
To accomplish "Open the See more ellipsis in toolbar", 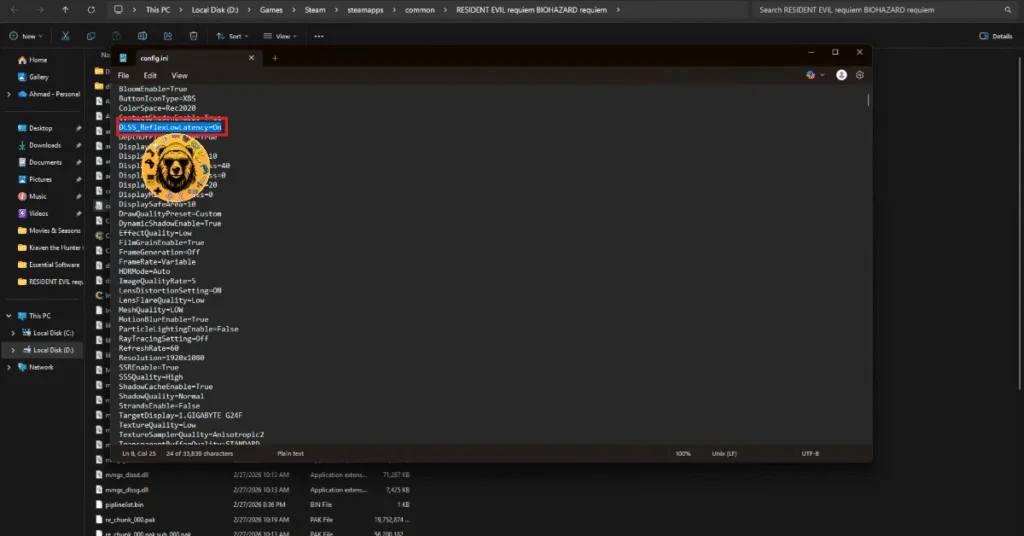I will [319, 36].
